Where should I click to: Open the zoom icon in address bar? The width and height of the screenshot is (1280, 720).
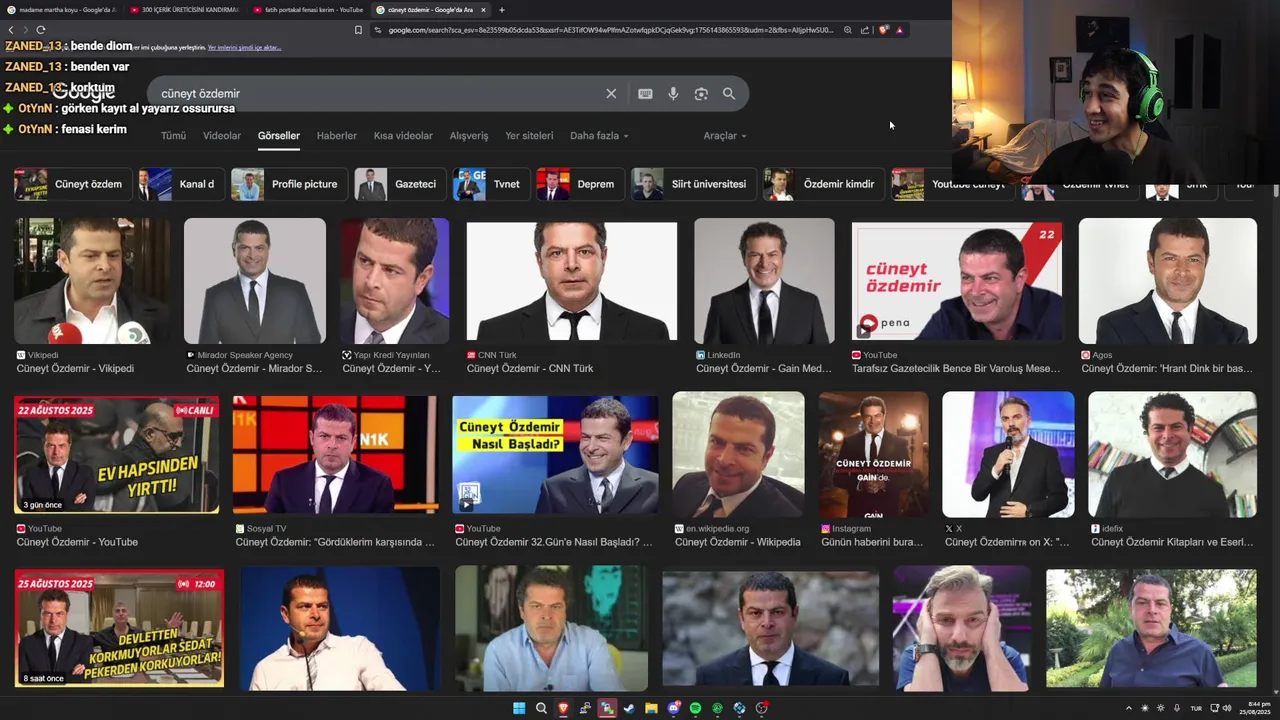point(848,30)
